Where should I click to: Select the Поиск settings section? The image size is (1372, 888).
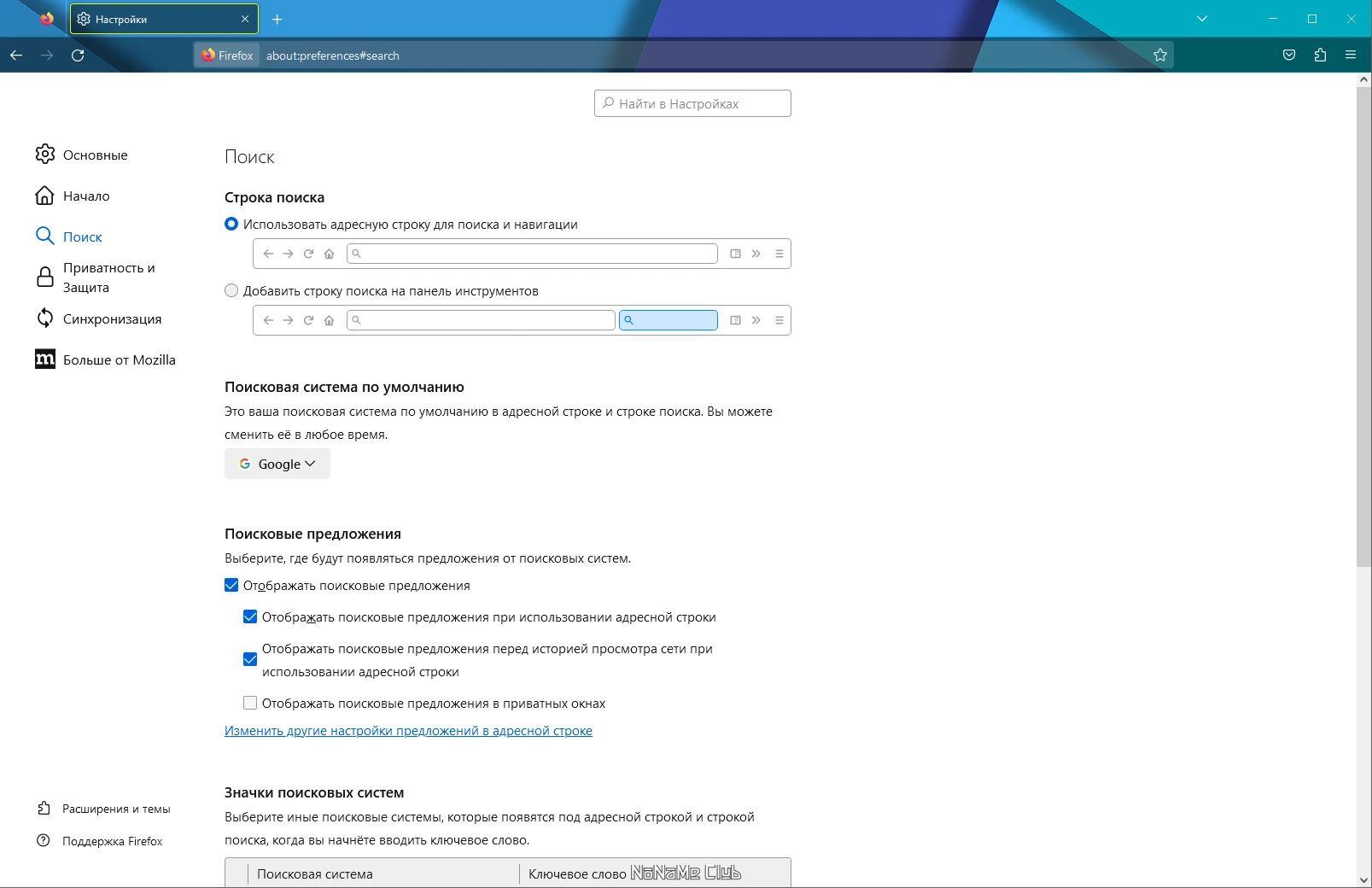click(x=83, y=237)
